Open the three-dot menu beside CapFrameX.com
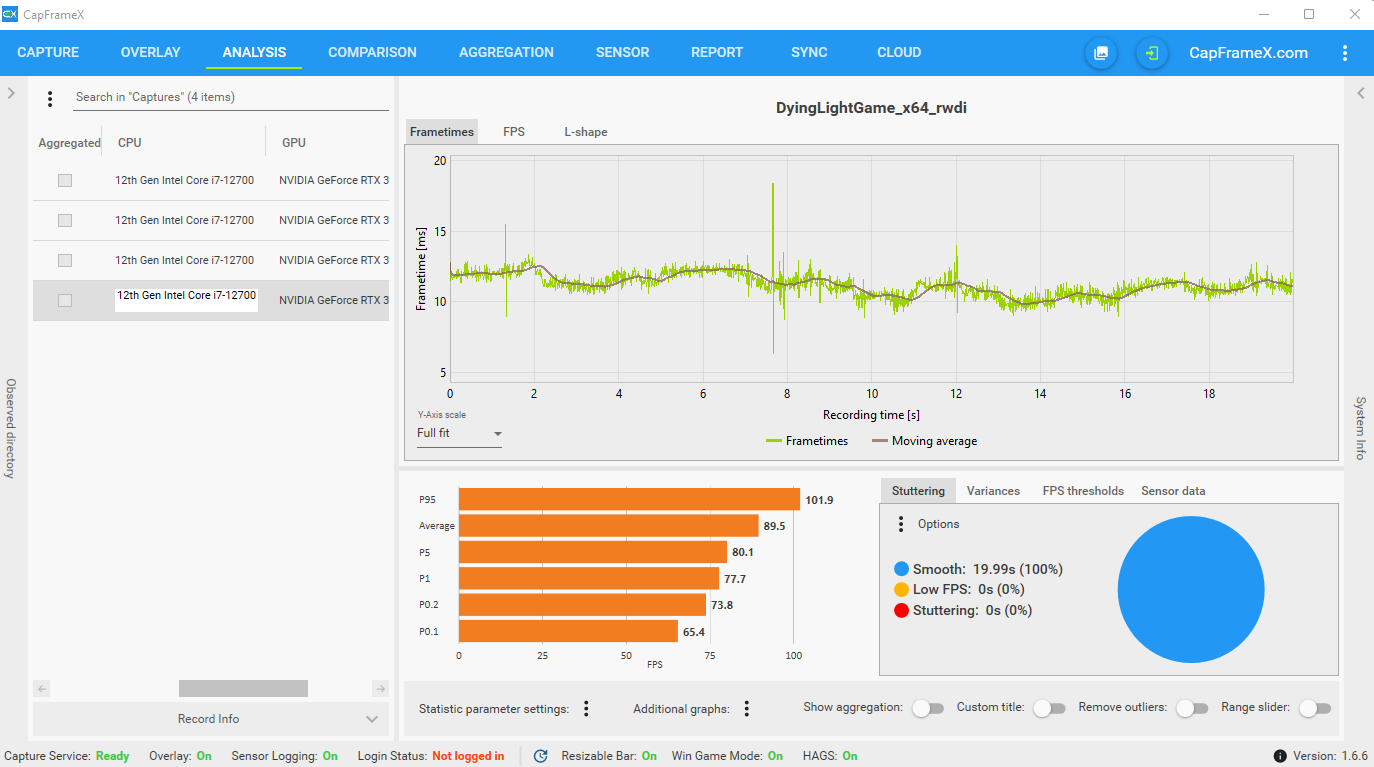 pos(1345,53)
